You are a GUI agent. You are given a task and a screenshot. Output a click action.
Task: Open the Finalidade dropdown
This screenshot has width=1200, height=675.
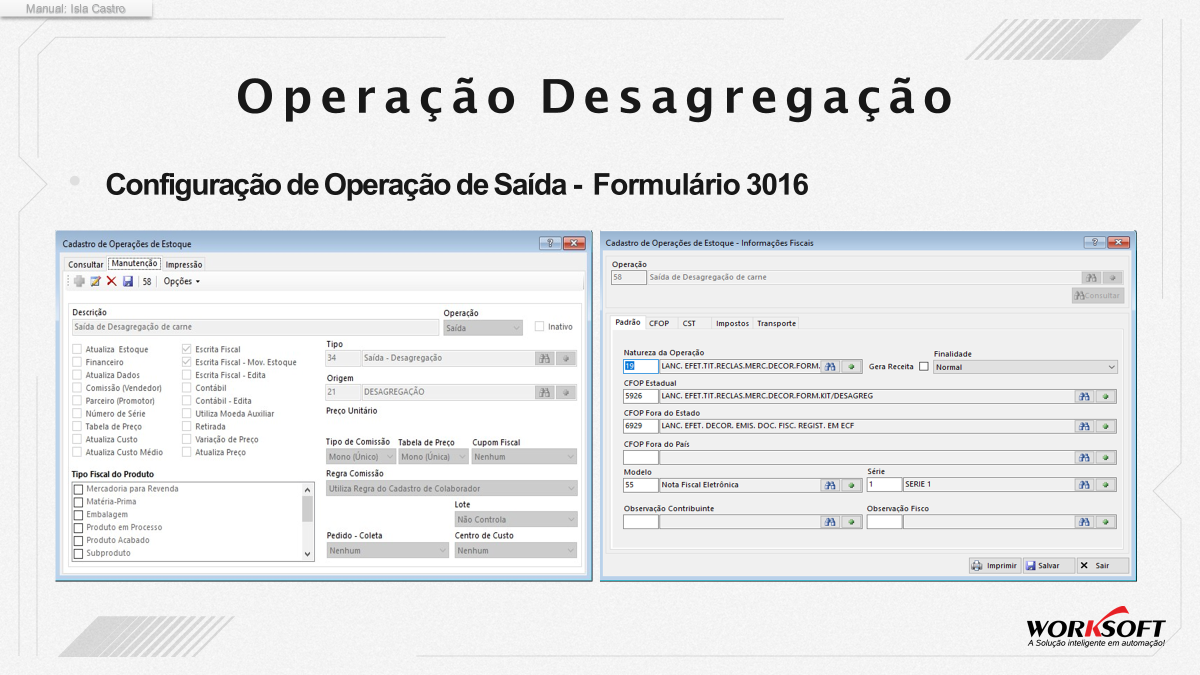[1025, 367]
